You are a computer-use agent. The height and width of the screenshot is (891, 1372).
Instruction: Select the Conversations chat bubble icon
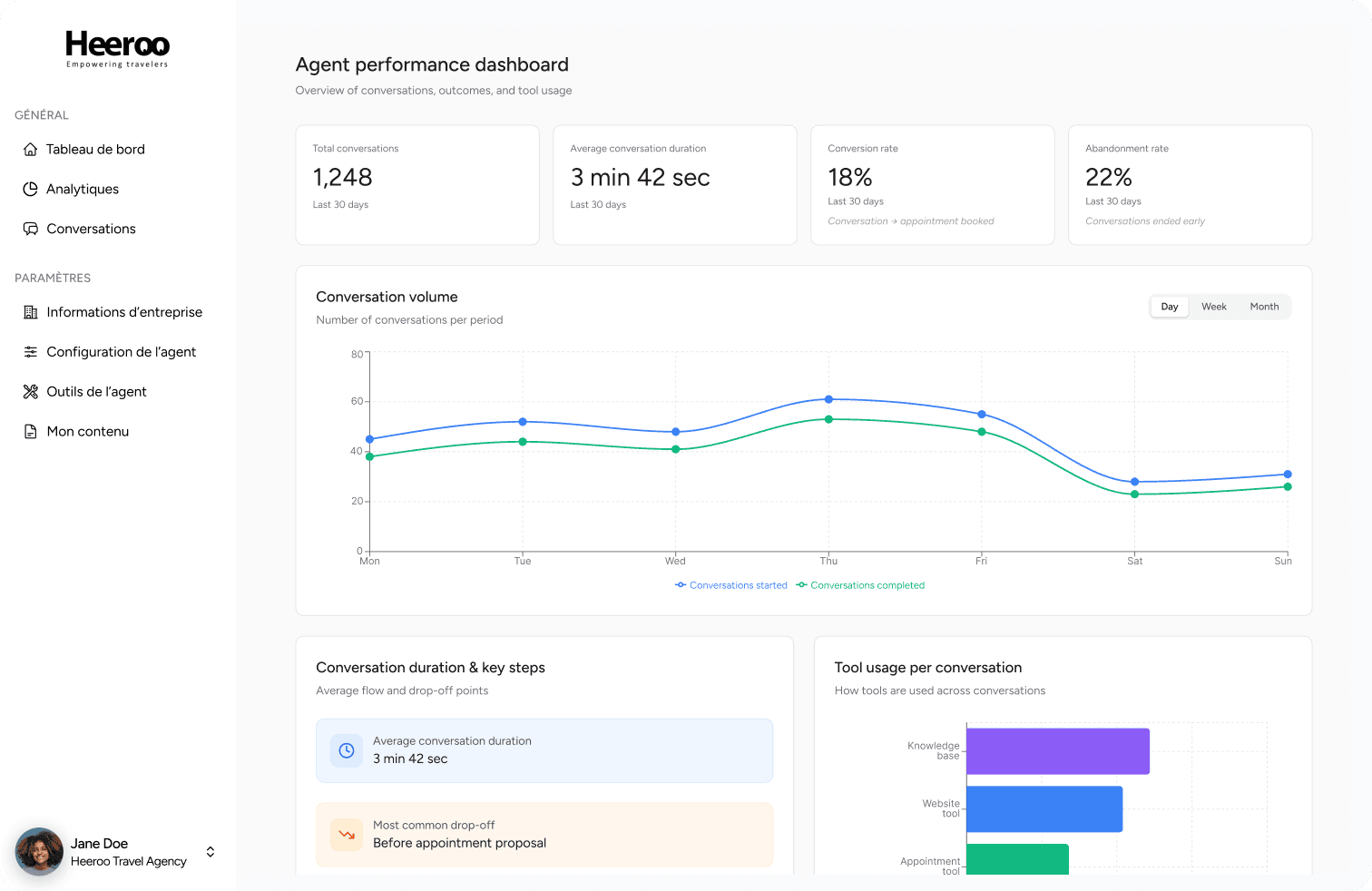click(x=31, y=229)
